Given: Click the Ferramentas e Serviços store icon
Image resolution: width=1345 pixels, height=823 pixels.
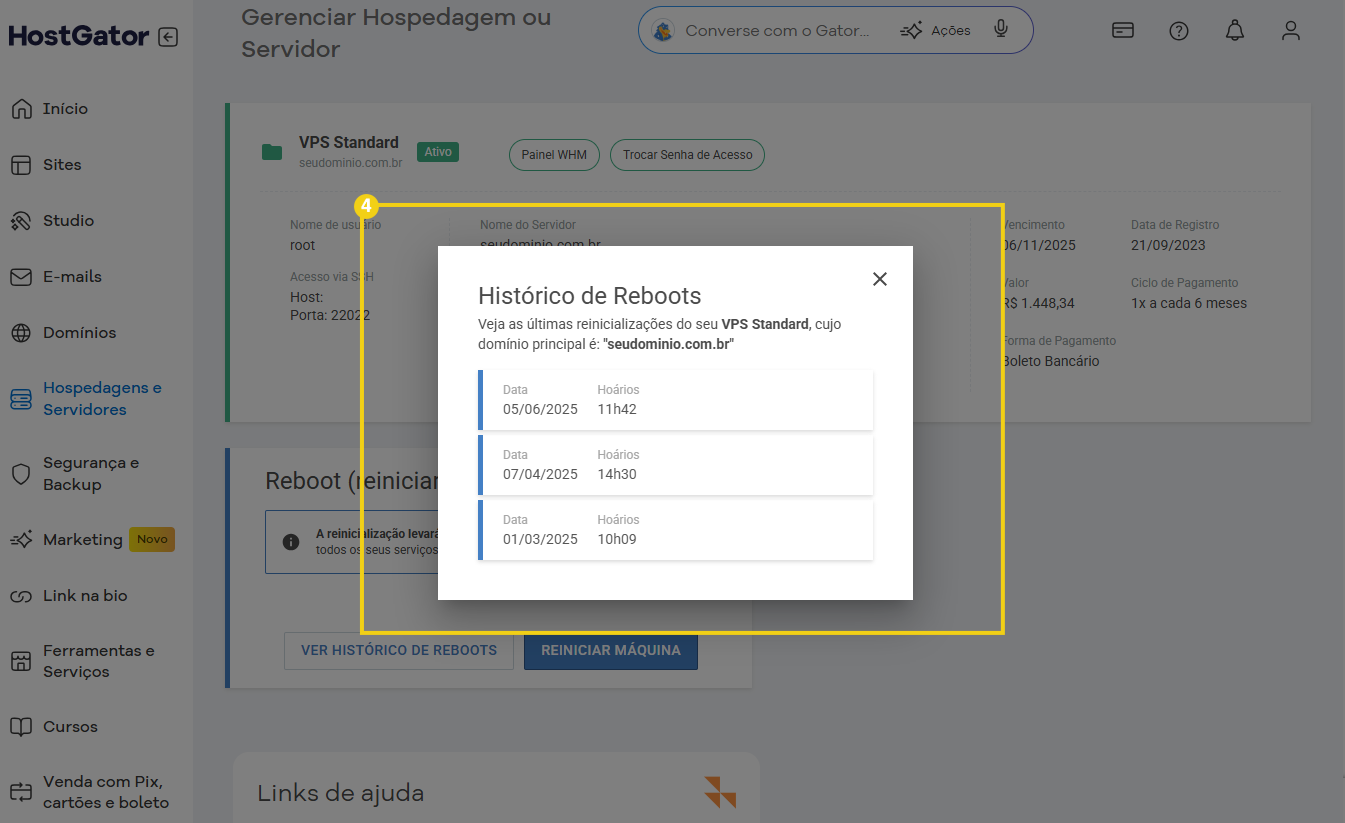Looking at the screenshot, I should (21, 661).
